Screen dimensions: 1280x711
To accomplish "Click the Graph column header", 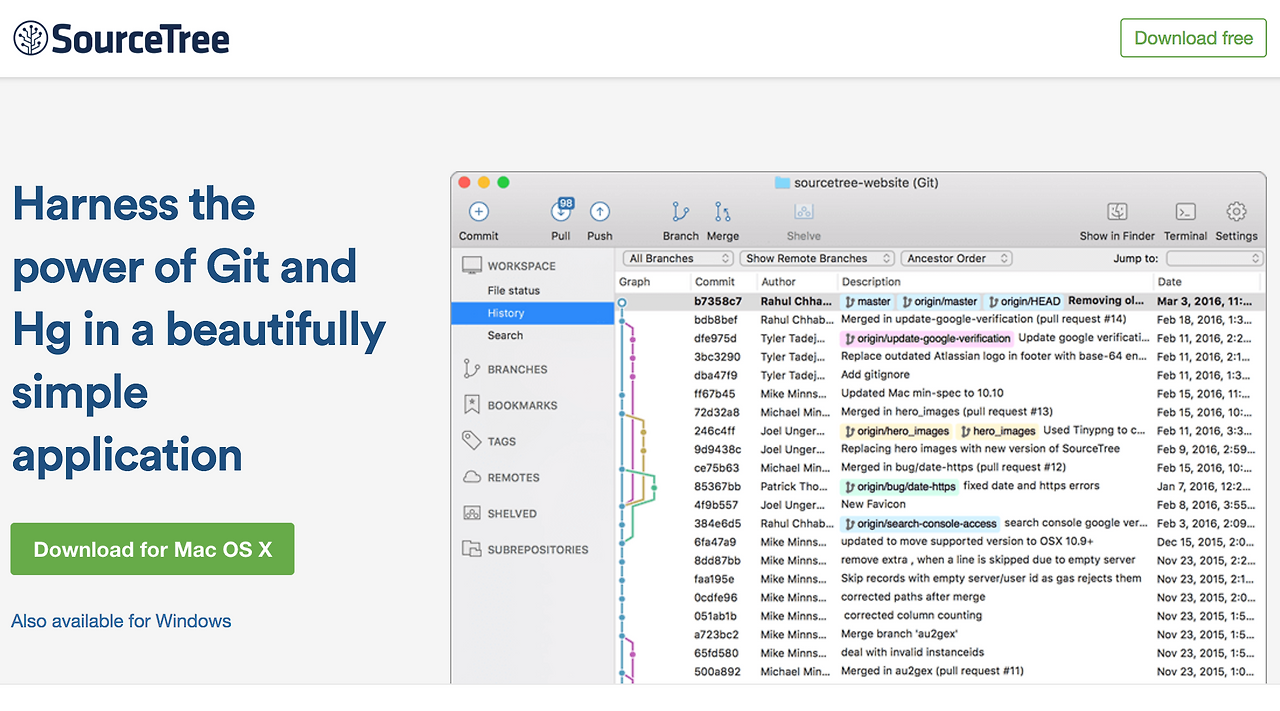I will [x=635, y=282].
